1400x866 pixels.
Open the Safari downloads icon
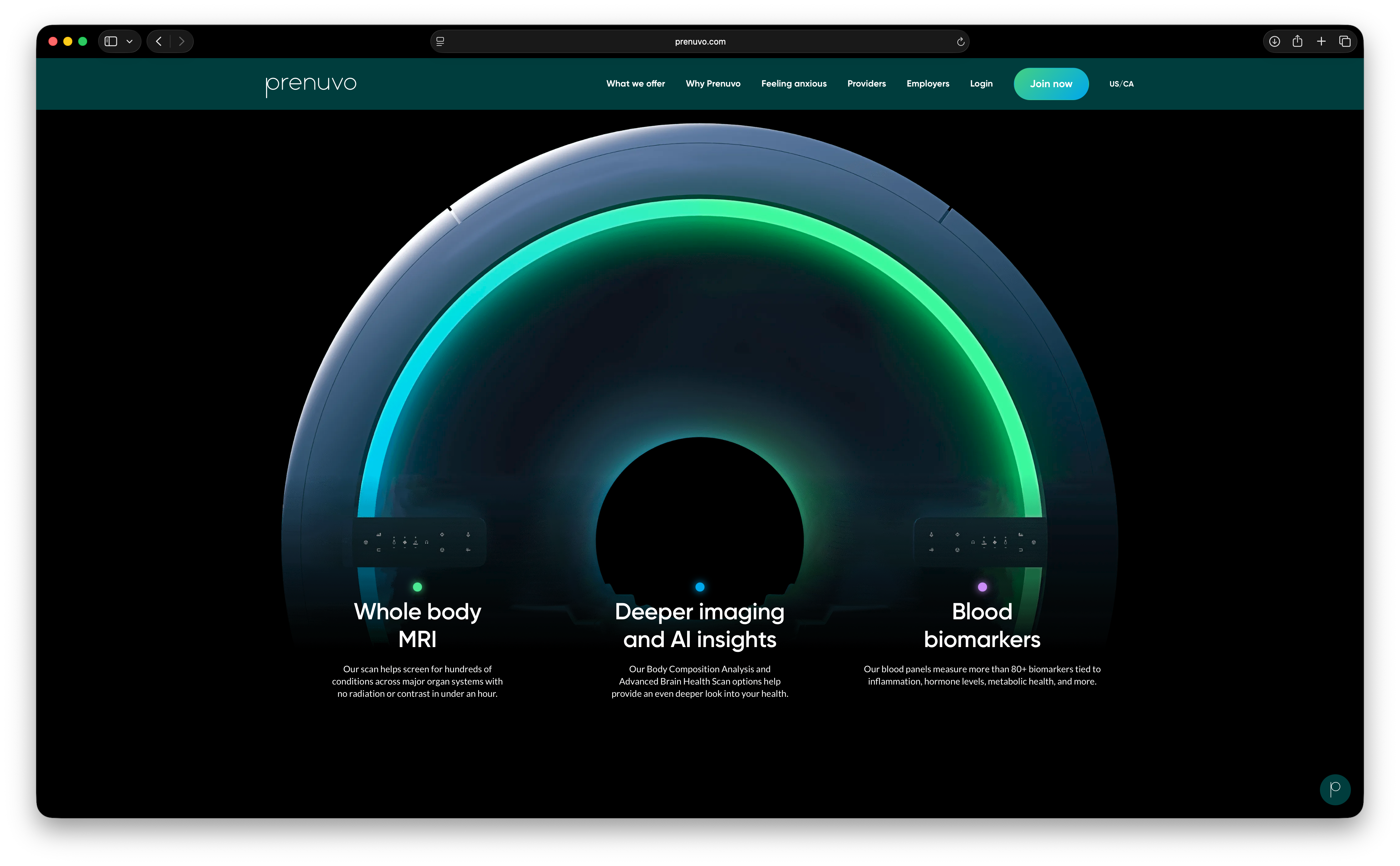pos(1274,41)
